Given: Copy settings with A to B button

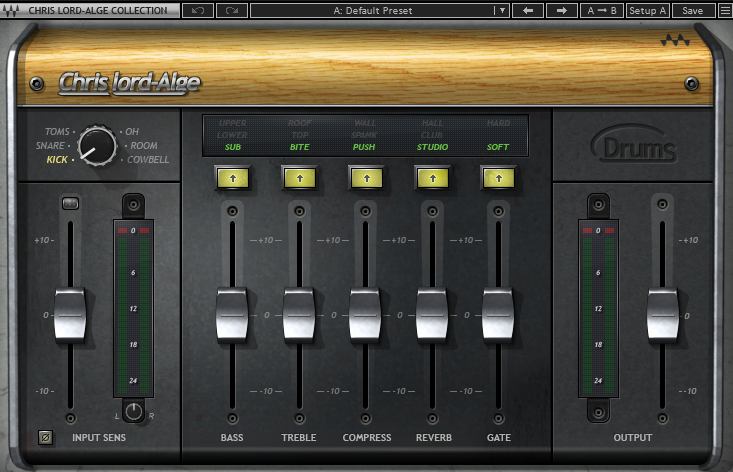Looking at the screenshot, I should coord(602,10).
